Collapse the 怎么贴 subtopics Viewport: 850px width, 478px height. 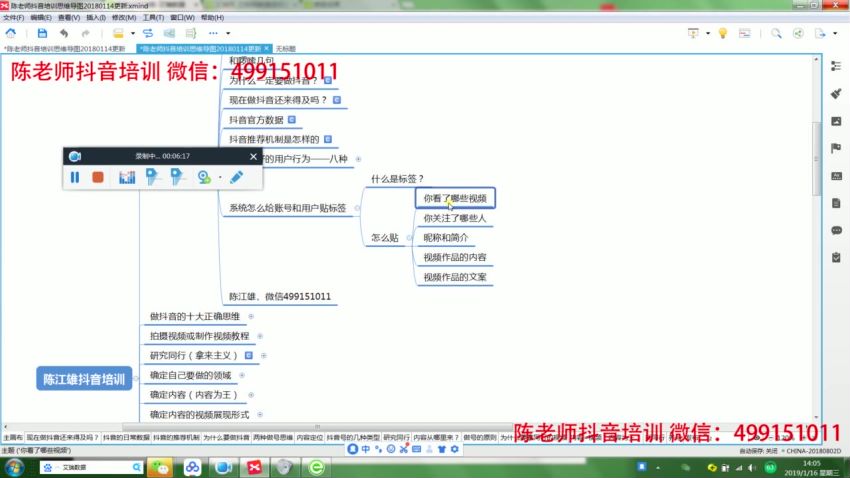click(409, 237)
